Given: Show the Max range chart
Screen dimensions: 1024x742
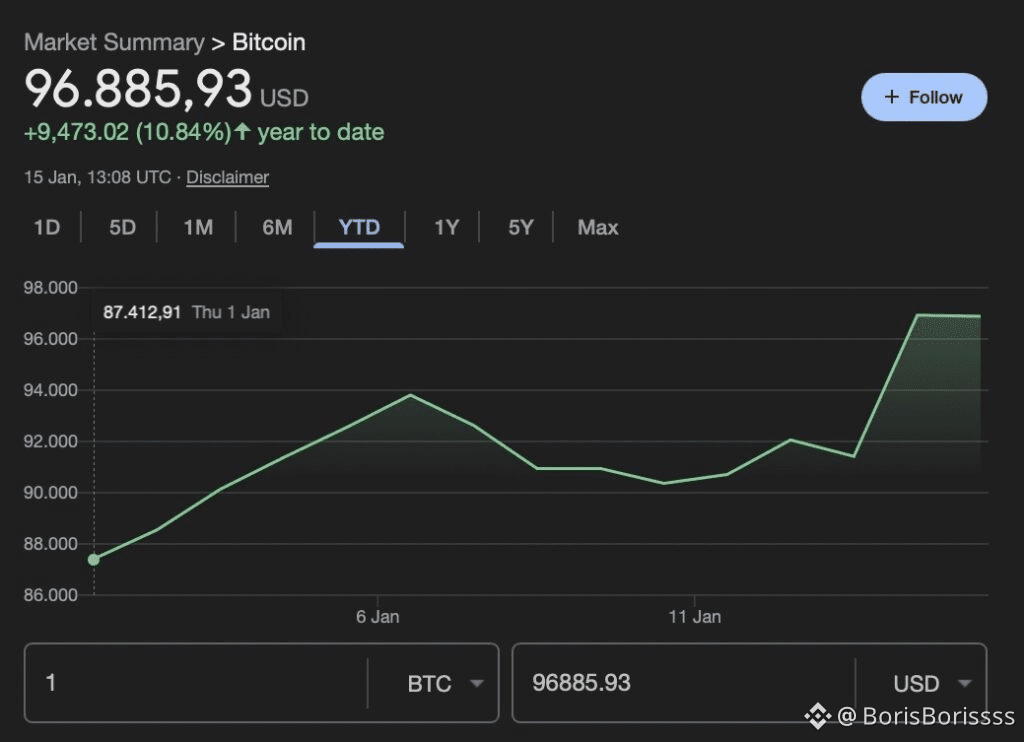Looking at the screenshot, I should tap(598, 227).
